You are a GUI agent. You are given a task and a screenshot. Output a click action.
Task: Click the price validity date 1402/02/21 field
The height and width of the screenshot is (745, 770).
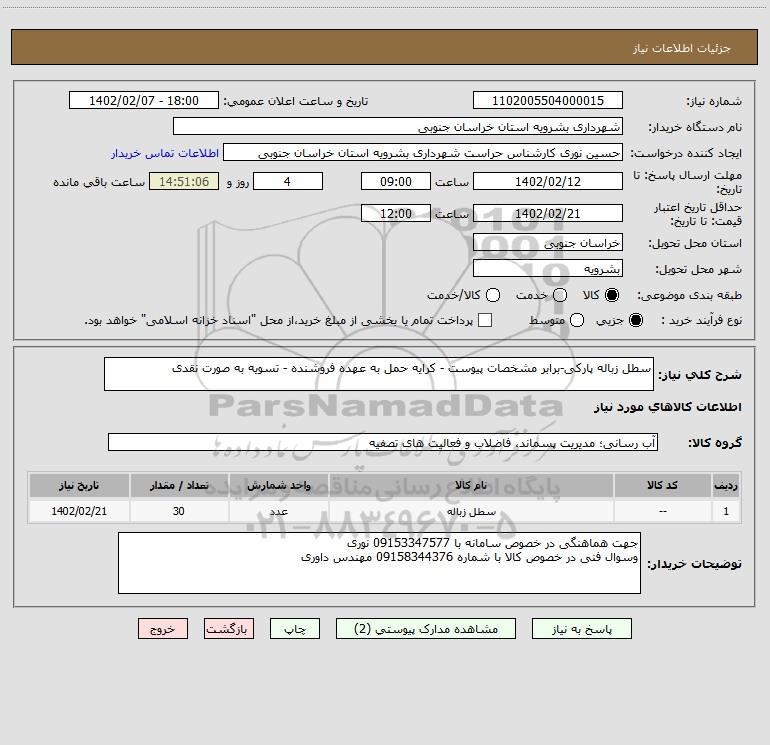point(548,213)
